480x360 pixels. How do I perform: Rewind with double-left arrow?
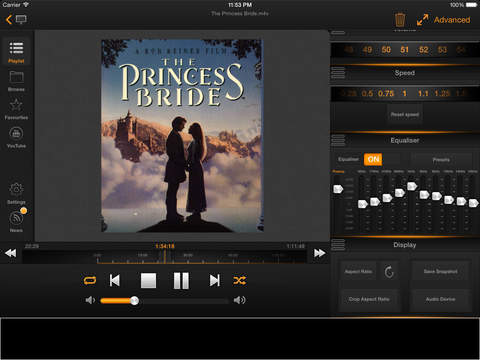click(11, 253)
